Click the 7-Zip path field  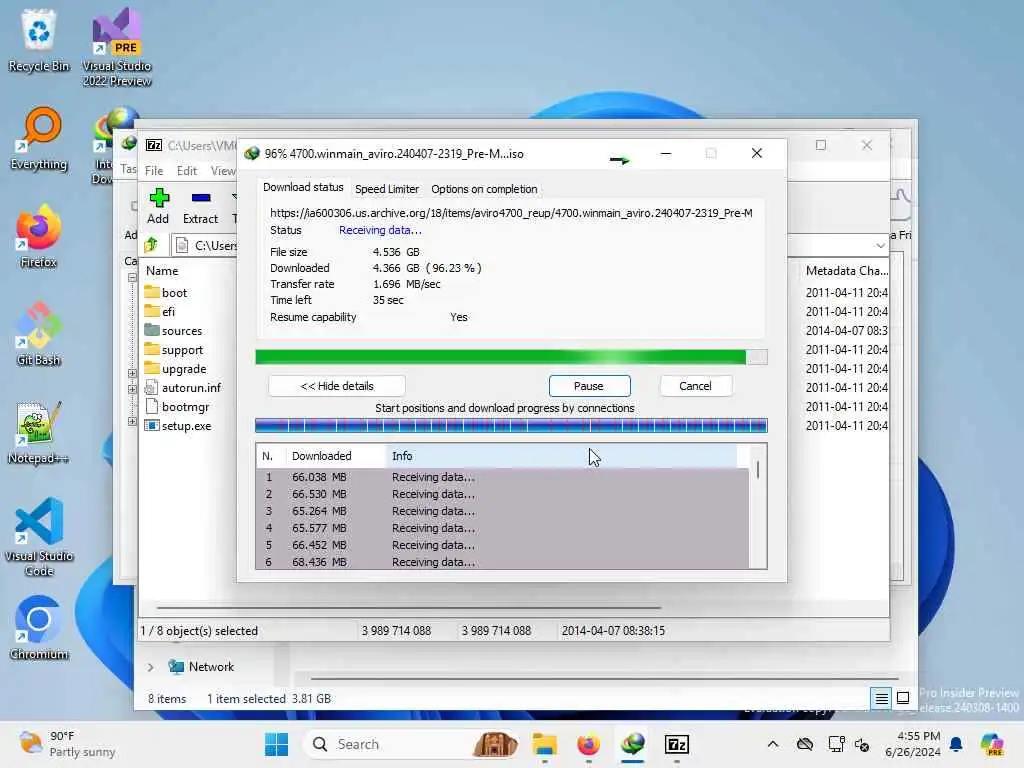(x=206, y=246)
